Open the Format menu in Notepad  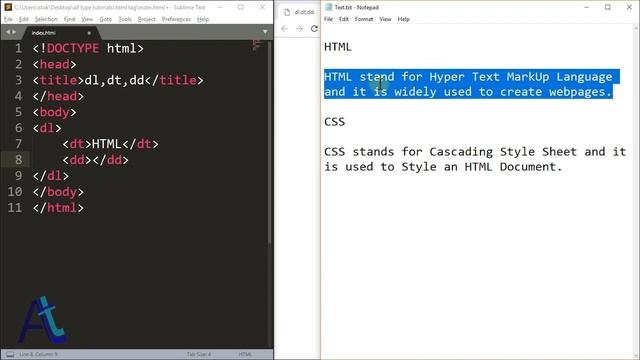coord(364,19)
